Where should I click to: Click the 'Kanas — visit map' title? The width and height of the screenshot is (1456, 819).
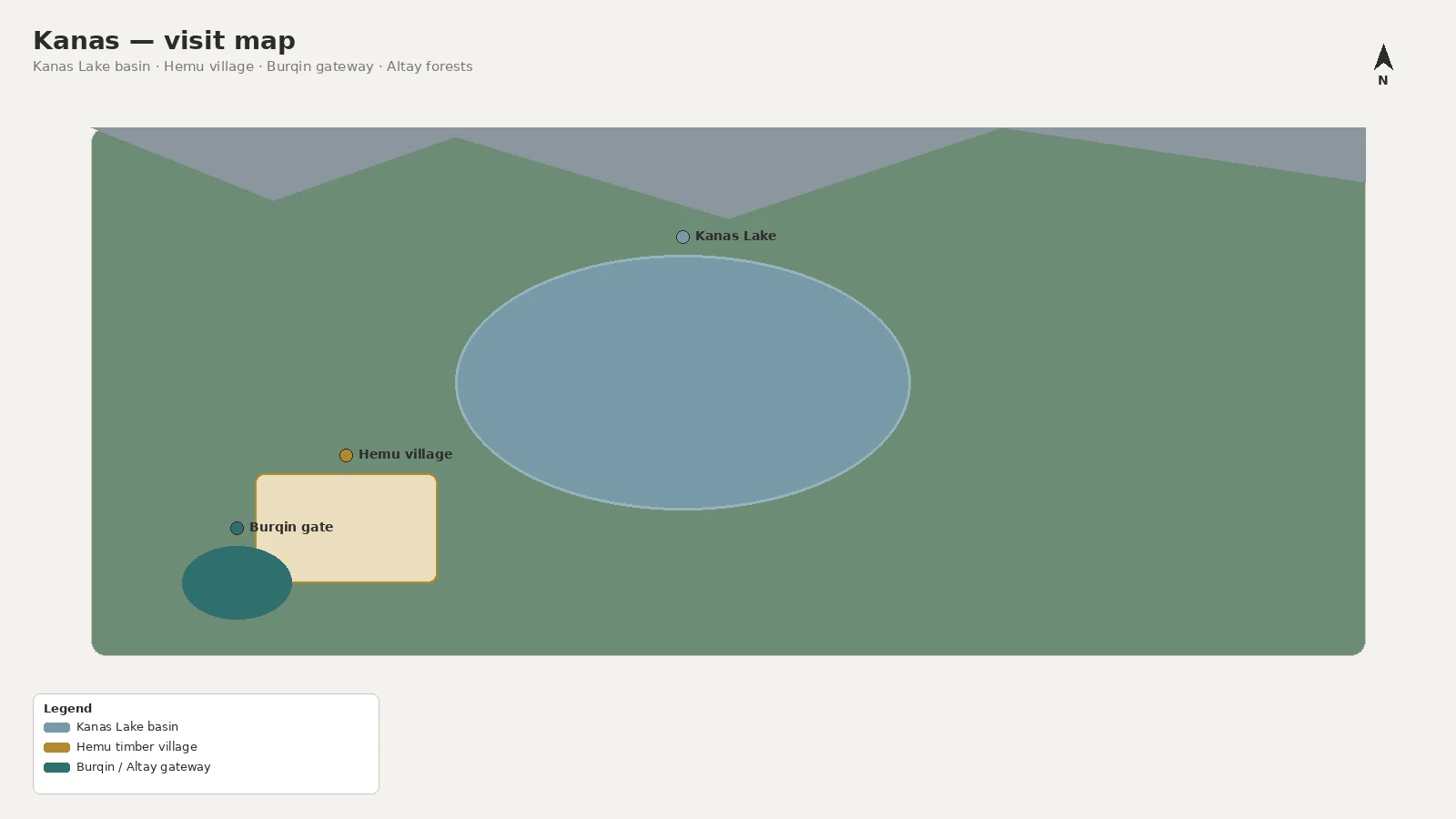point(164,41)
